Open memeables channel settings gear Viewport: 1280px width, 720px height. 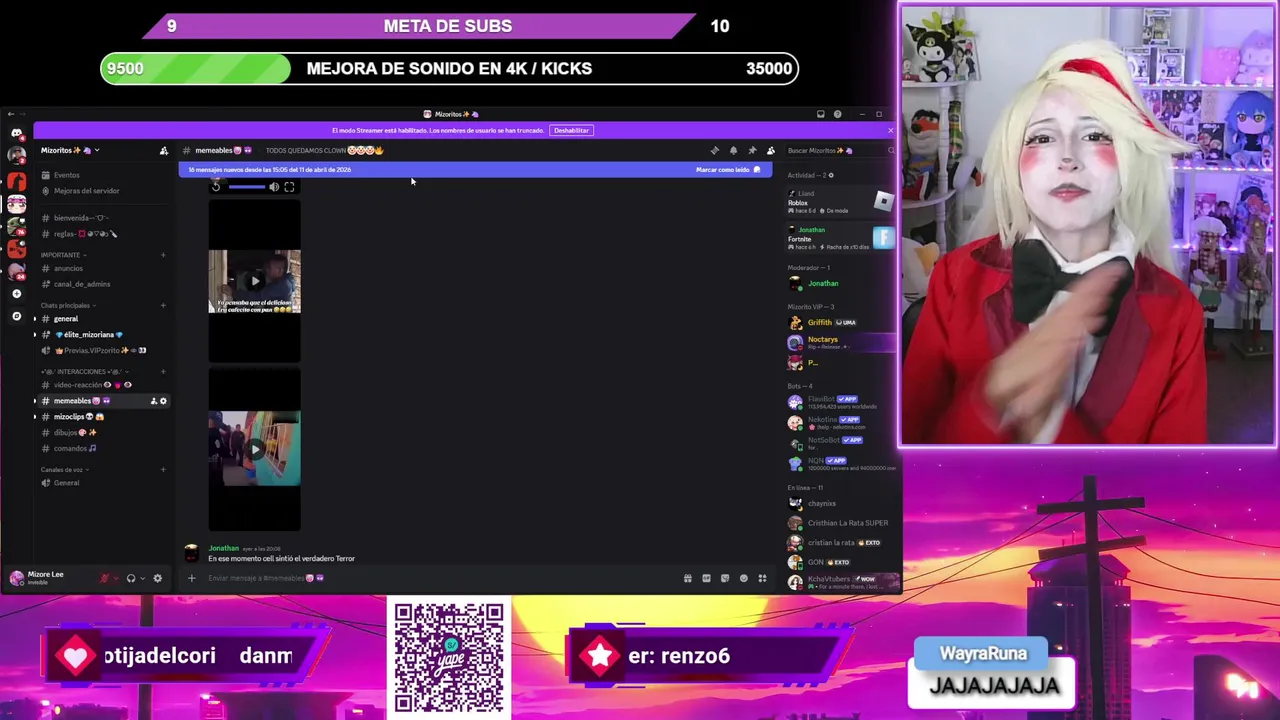[164, 401]
